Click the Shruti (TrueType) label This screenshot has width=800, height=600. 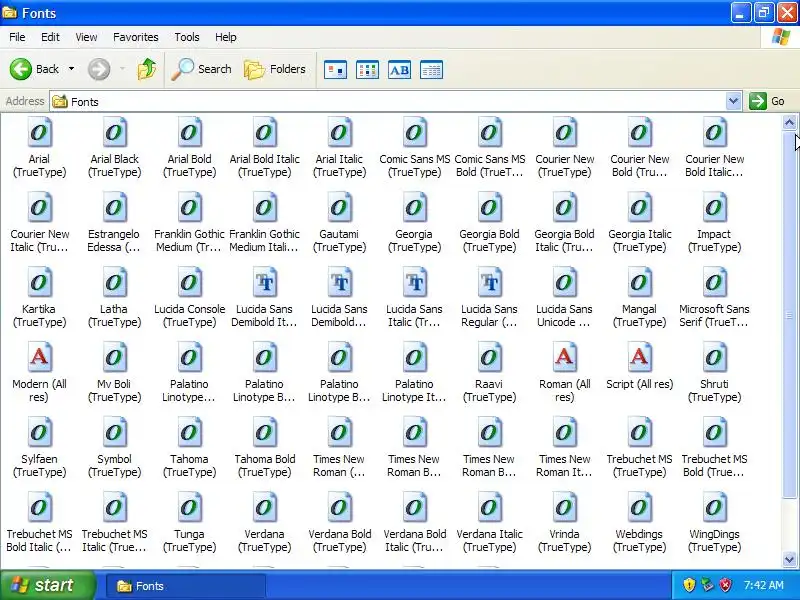[714, 390]
